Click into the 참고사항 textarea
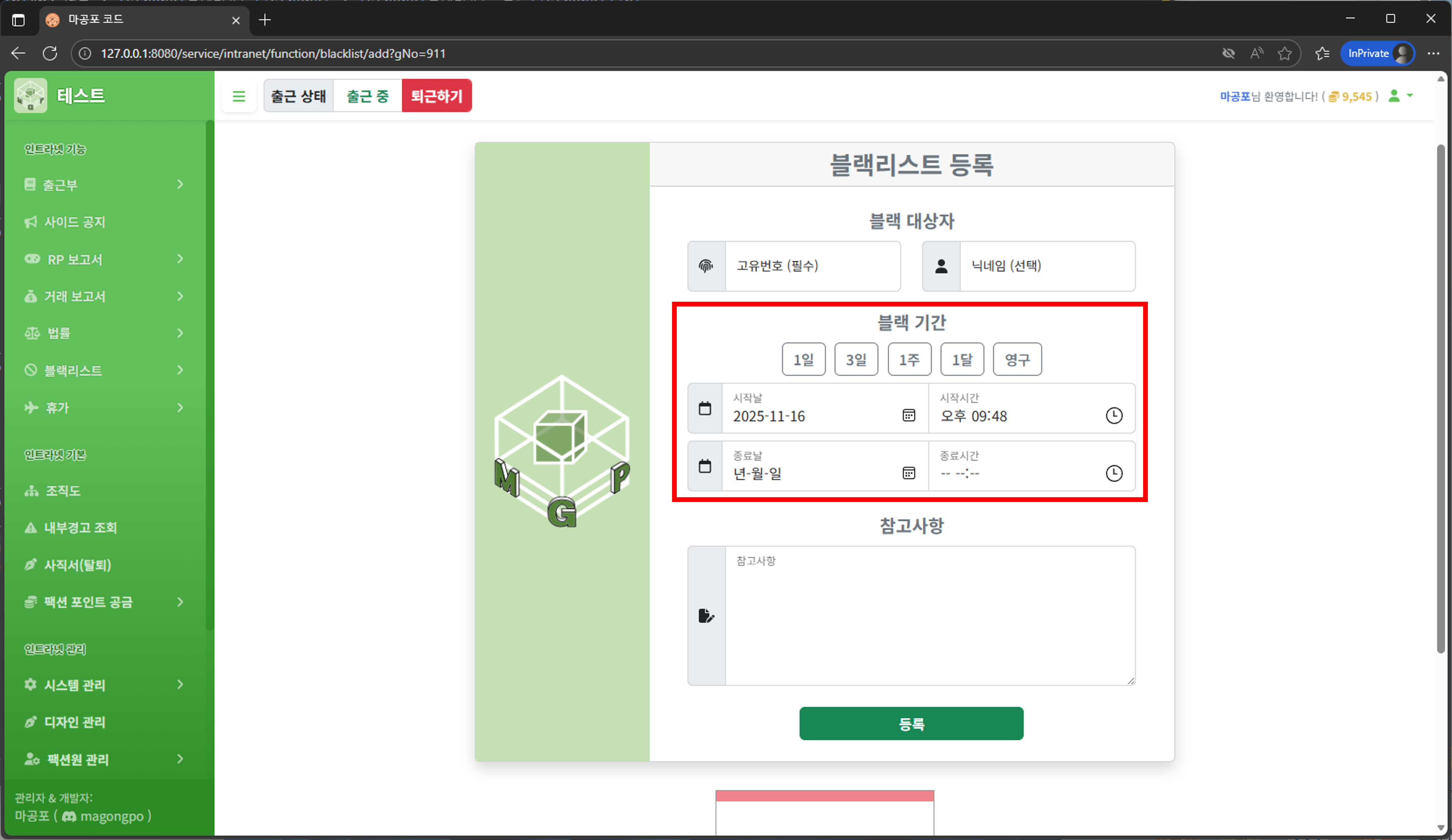 (930, 616)
